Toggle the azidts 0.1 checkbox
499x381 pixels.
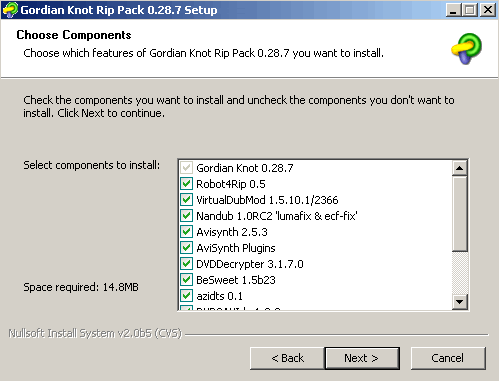[186, 296]
